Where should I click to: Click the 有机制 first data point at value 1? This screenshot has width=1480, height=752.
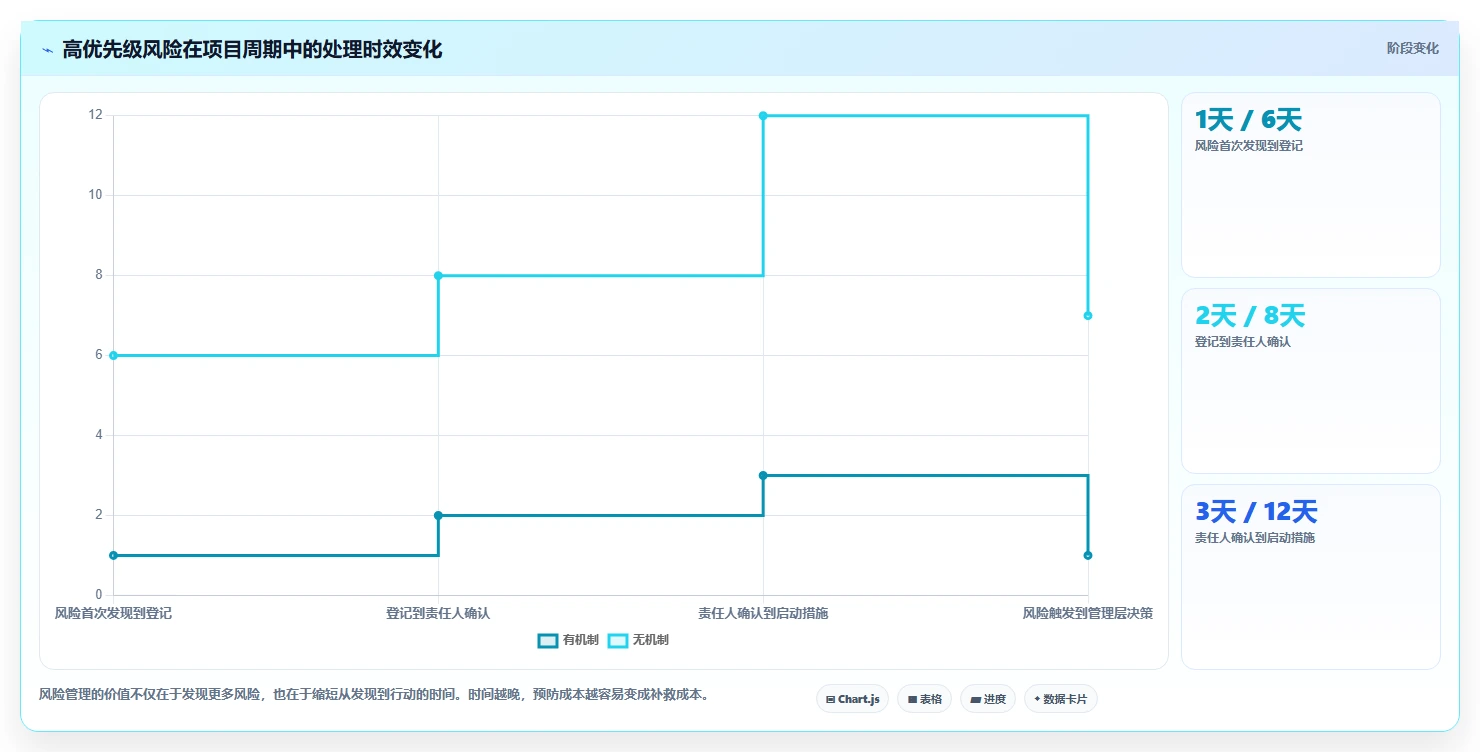113,555
